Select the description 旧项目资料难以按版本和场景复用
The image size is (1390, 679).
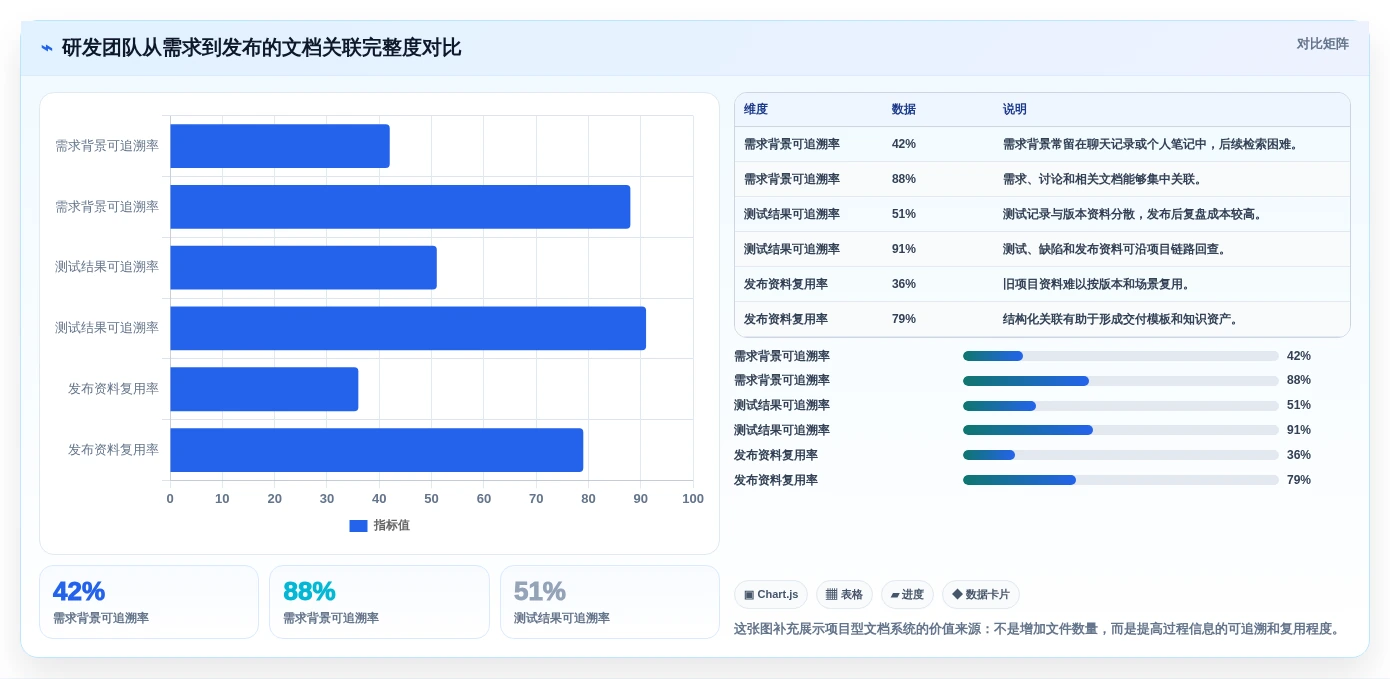point(1093,284)
